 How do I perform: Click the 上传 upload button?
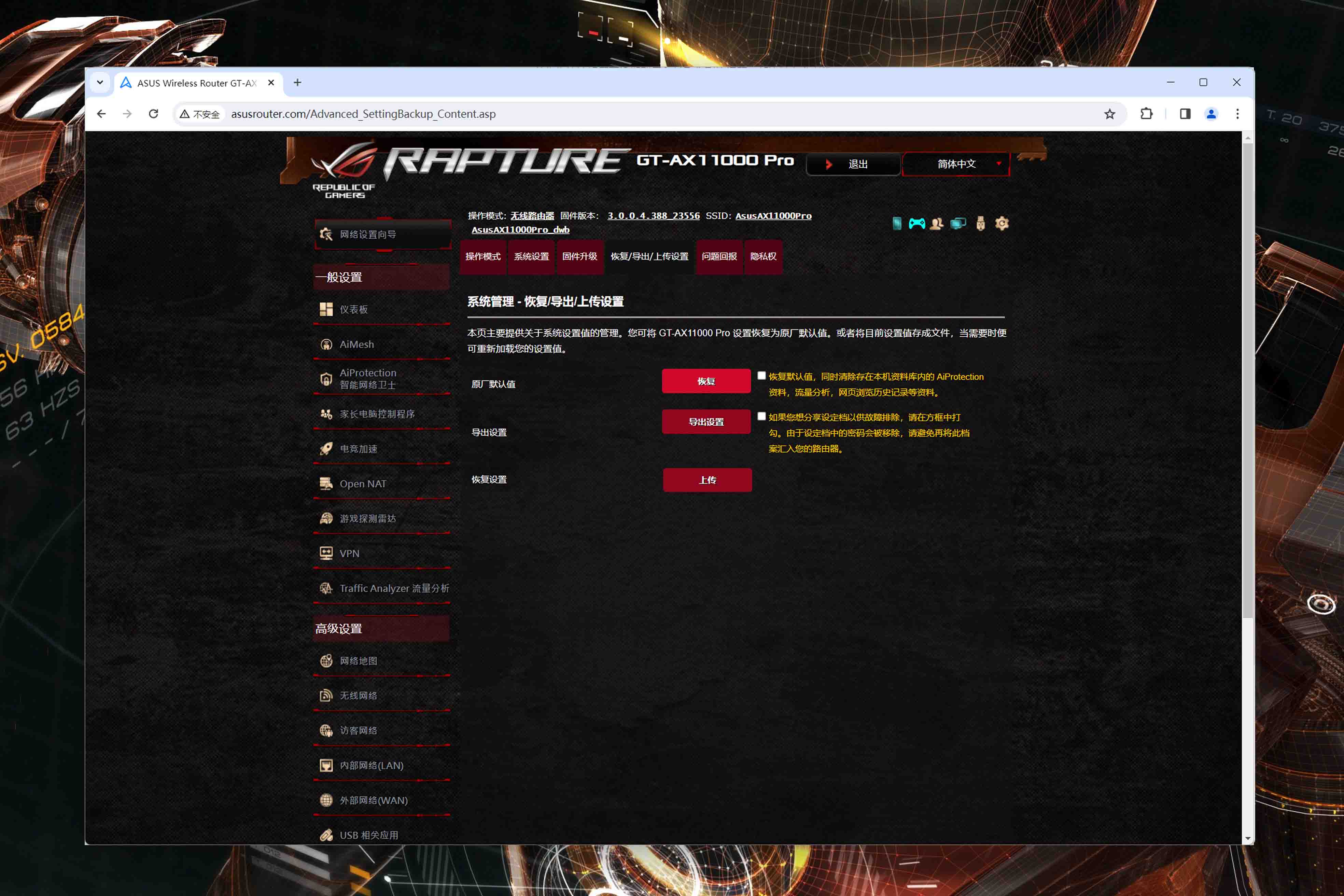(708, 480)
